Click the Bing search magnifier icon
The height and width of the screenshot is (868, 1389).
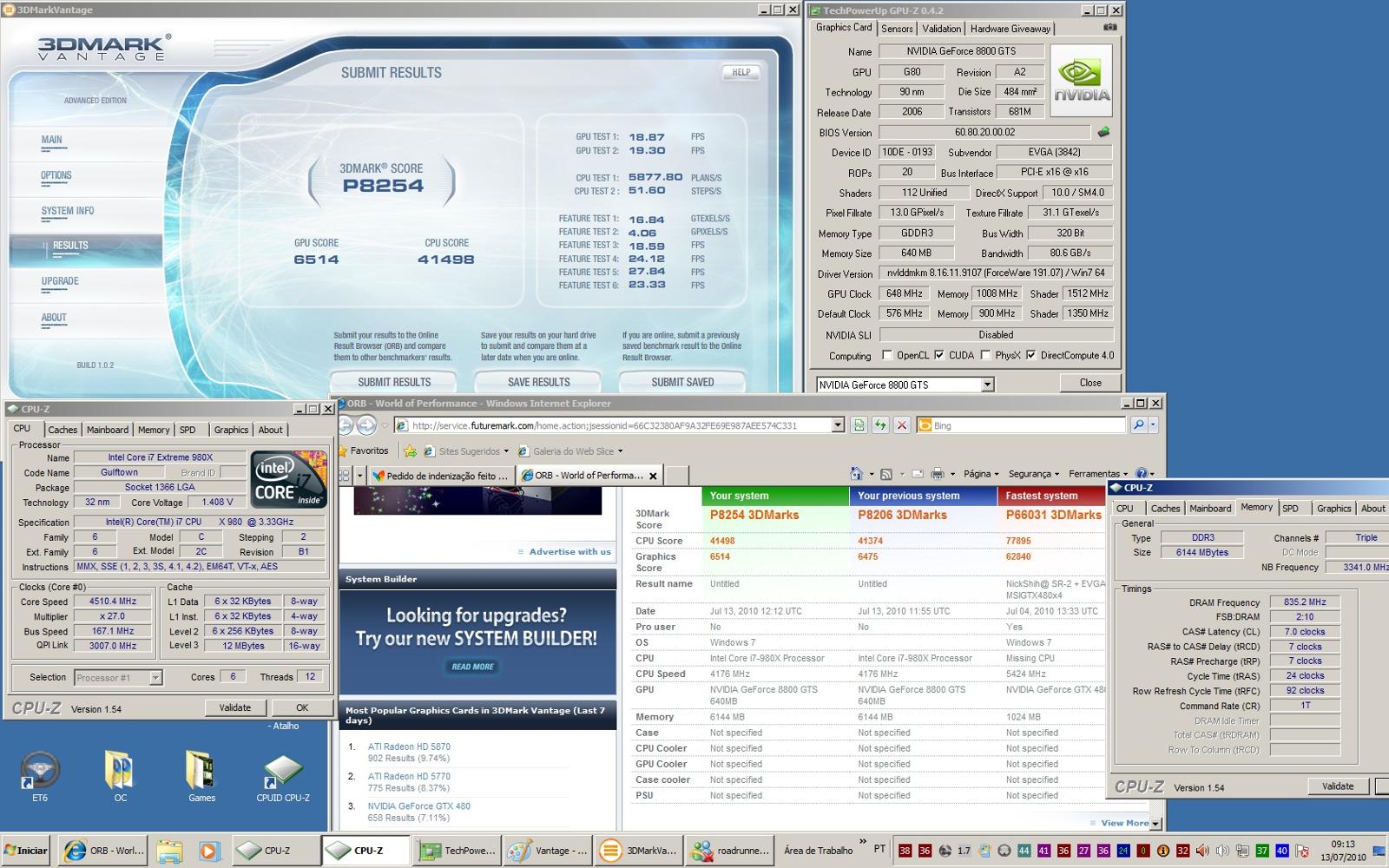coord(1138,425)
